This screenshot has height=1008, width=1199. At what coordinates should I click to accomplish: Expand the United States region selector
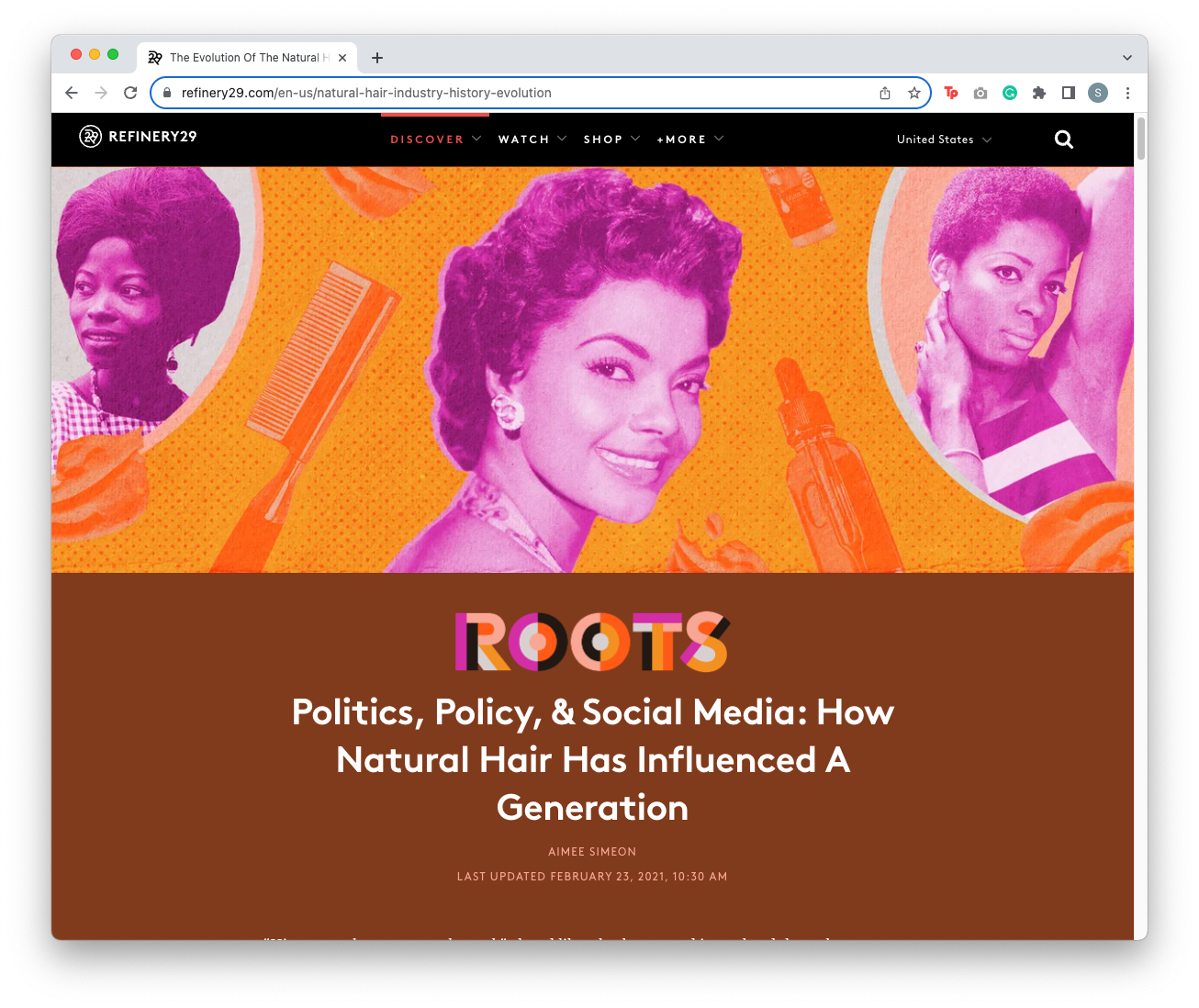944,140
